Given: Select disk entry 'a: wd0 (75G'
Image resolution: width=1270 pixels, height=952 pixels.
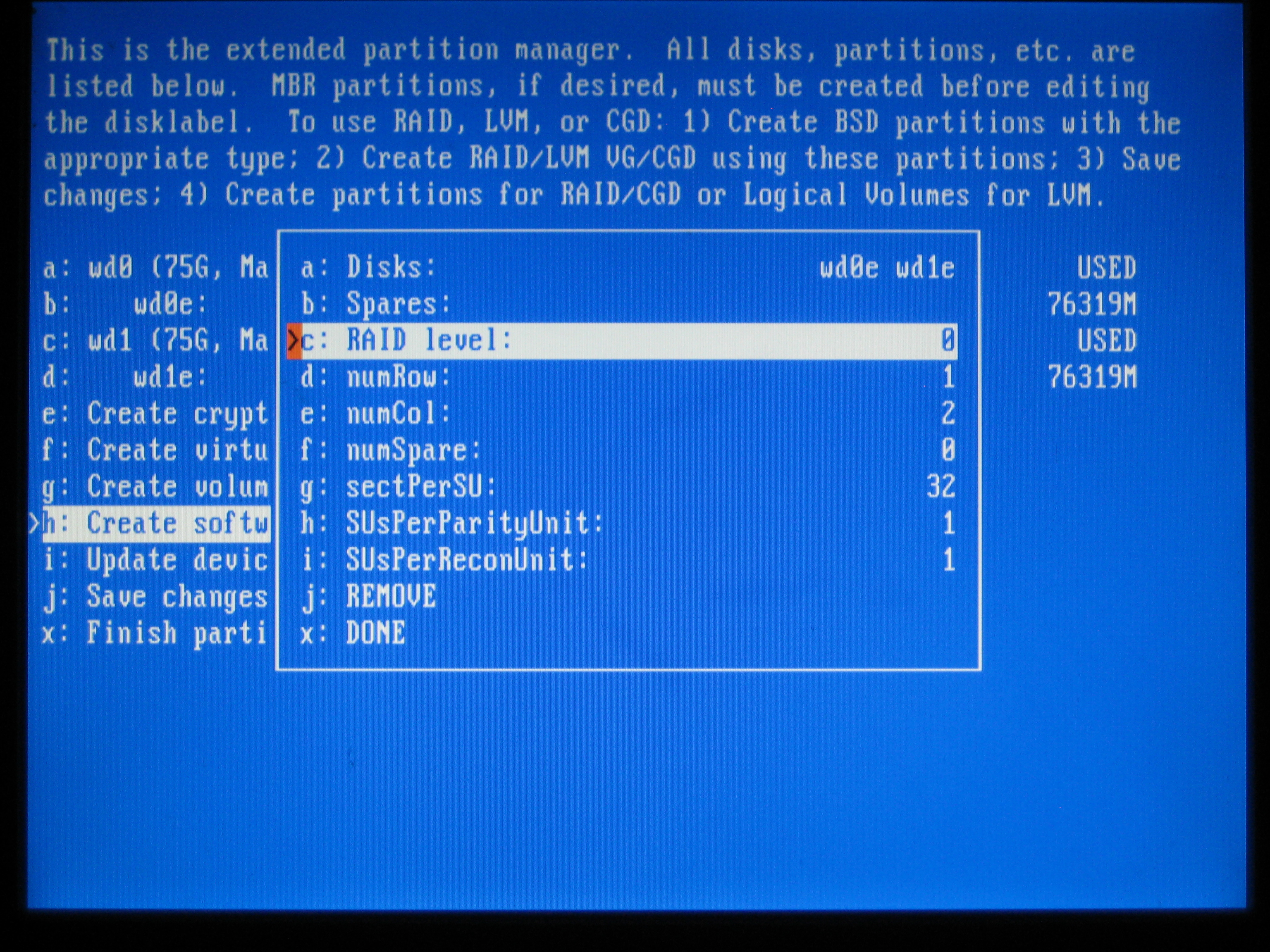Looking at the screenshot, I should pos(155,268).
